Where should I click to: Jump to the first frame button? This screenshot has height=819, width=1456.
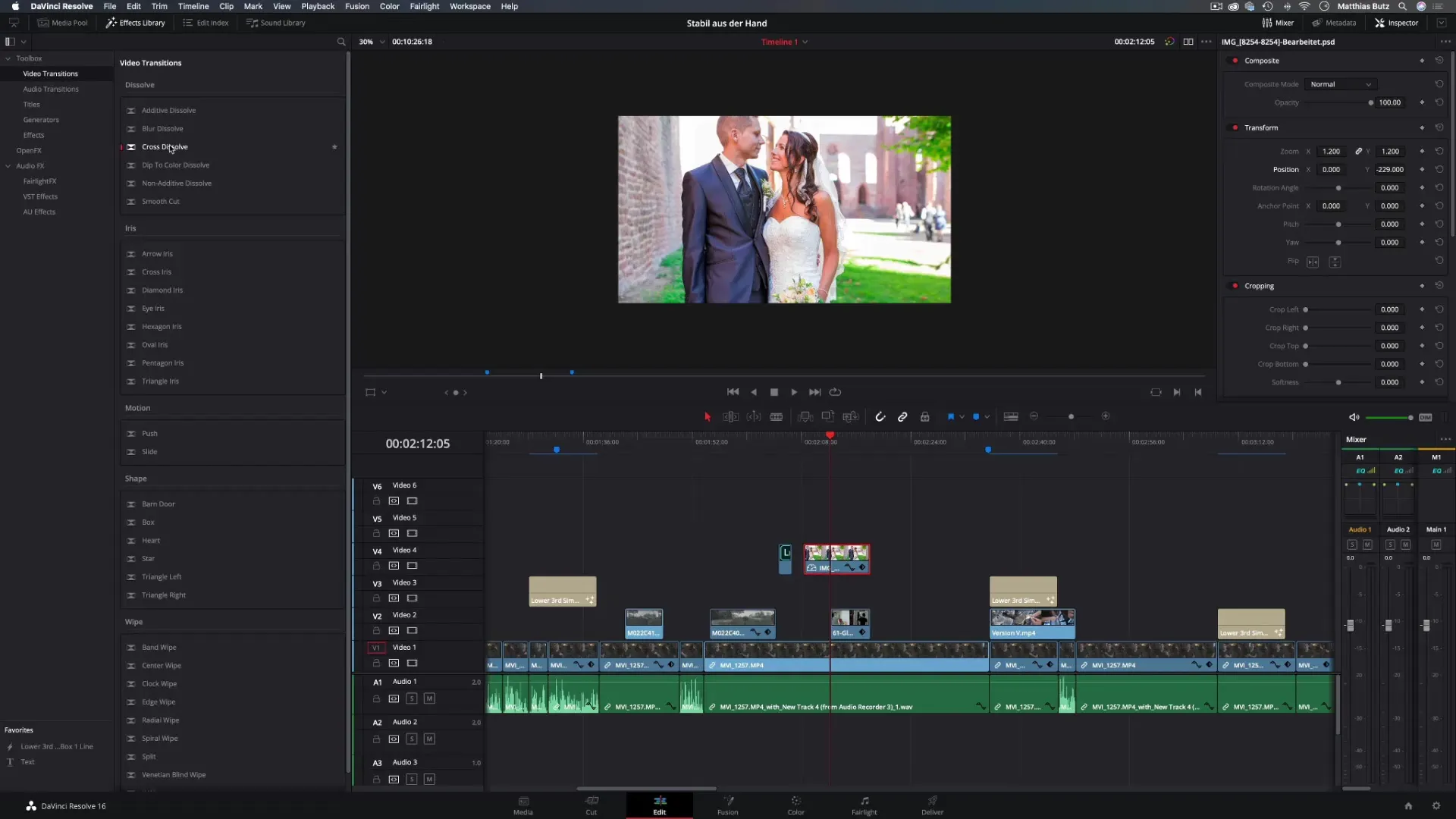coord(733,392)
